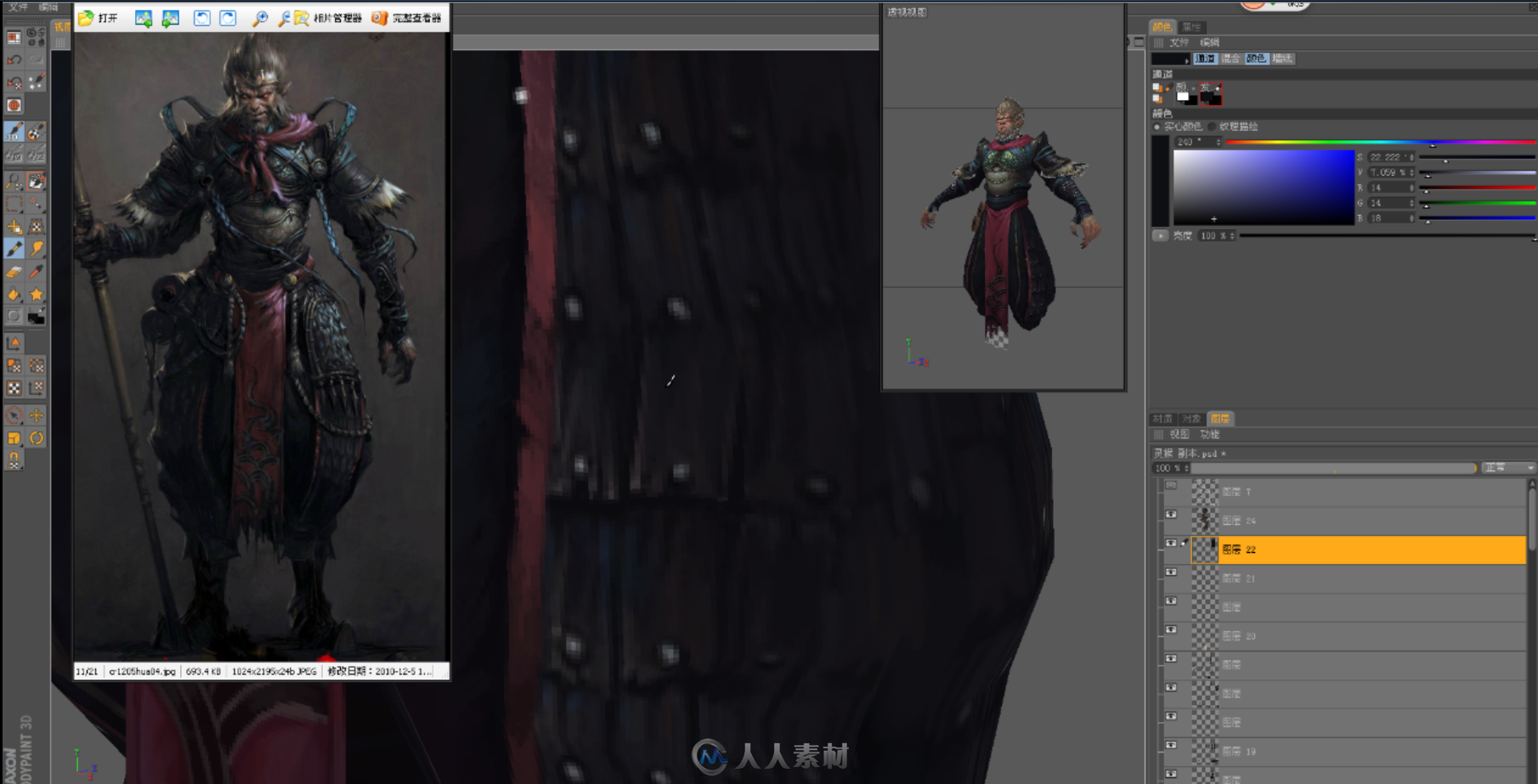
Task: Click the layer opacity 100% stepper
Action: pos(1186,468)
